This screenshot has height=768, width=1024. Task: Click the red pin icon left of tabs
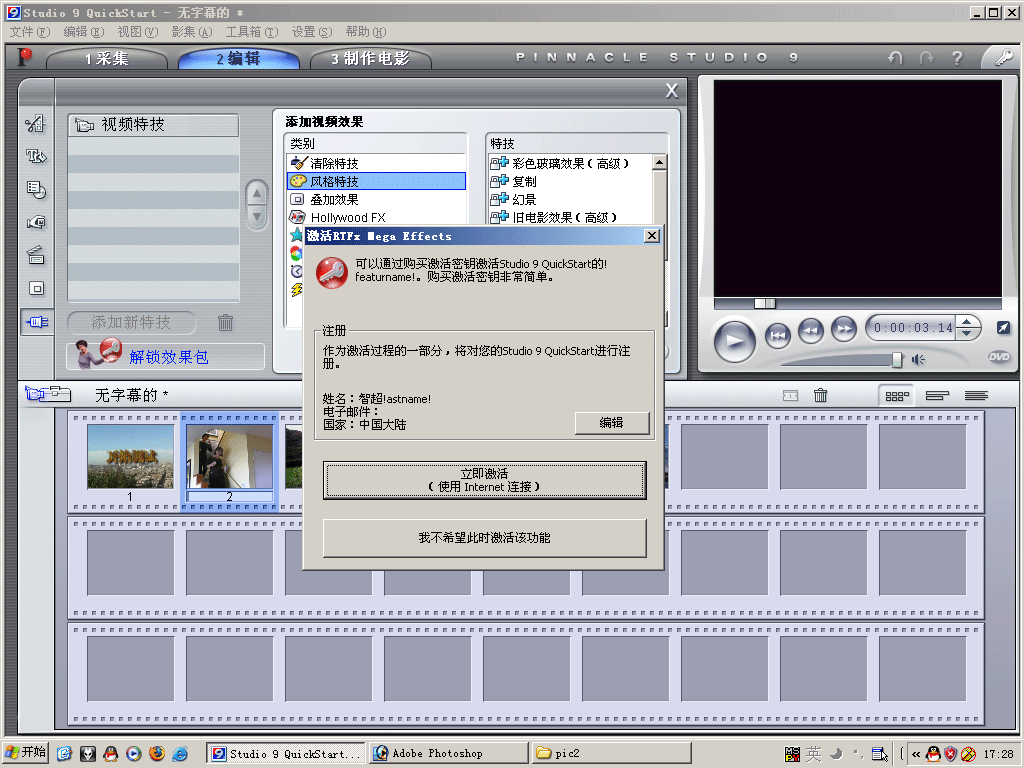24,57
